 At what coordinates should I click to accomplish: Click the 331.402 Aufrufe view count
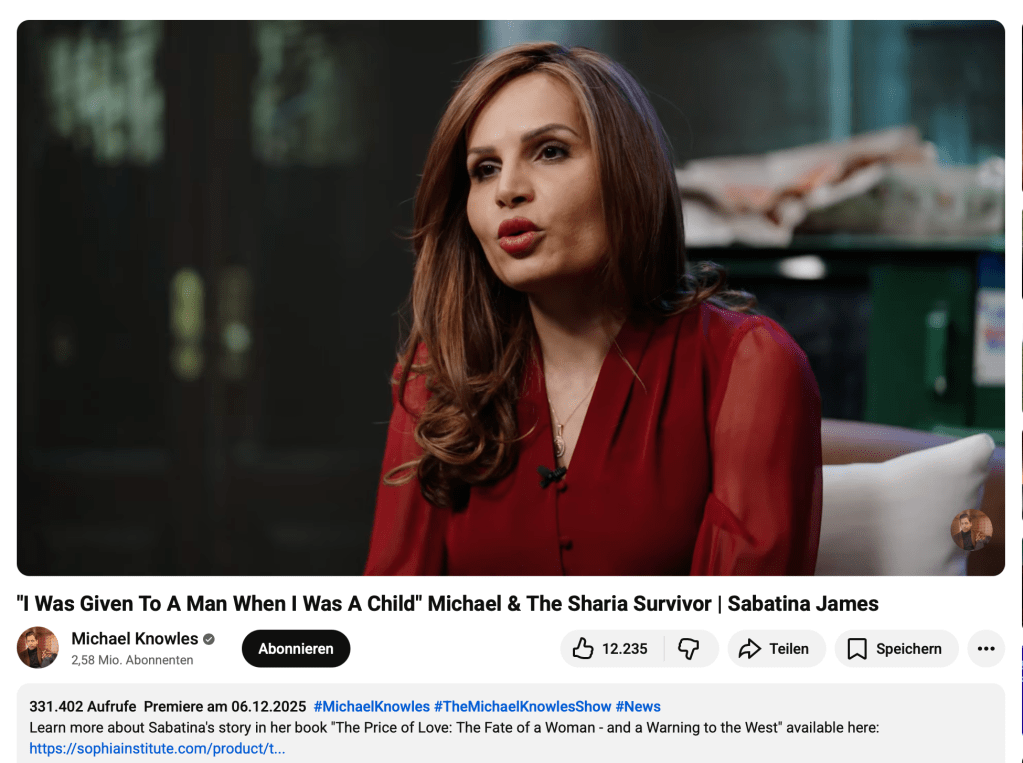(83, 706)
